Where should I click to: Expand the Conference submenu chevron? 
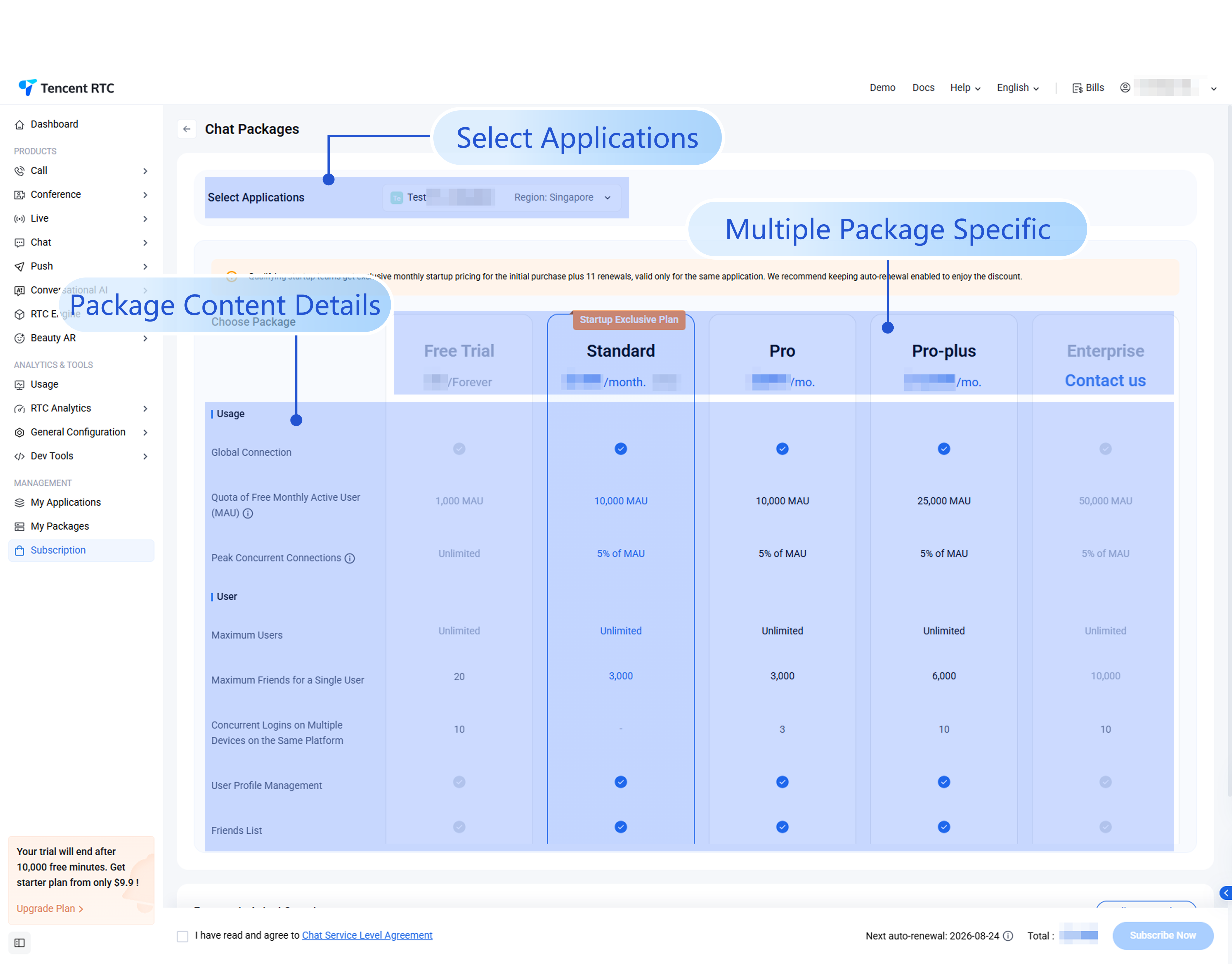tap(146, 195)
